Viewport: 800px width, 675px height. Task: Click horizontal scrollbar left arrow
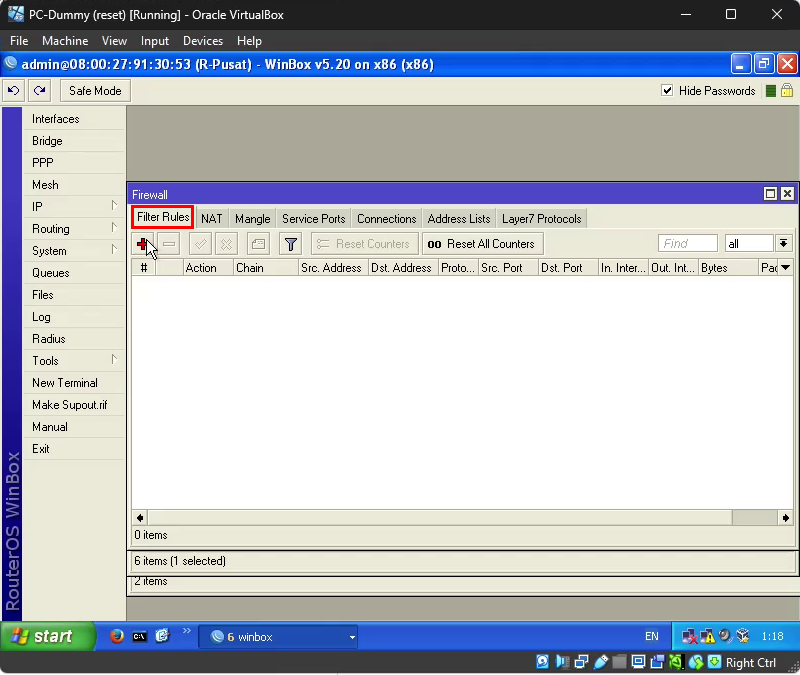[140, 518]
